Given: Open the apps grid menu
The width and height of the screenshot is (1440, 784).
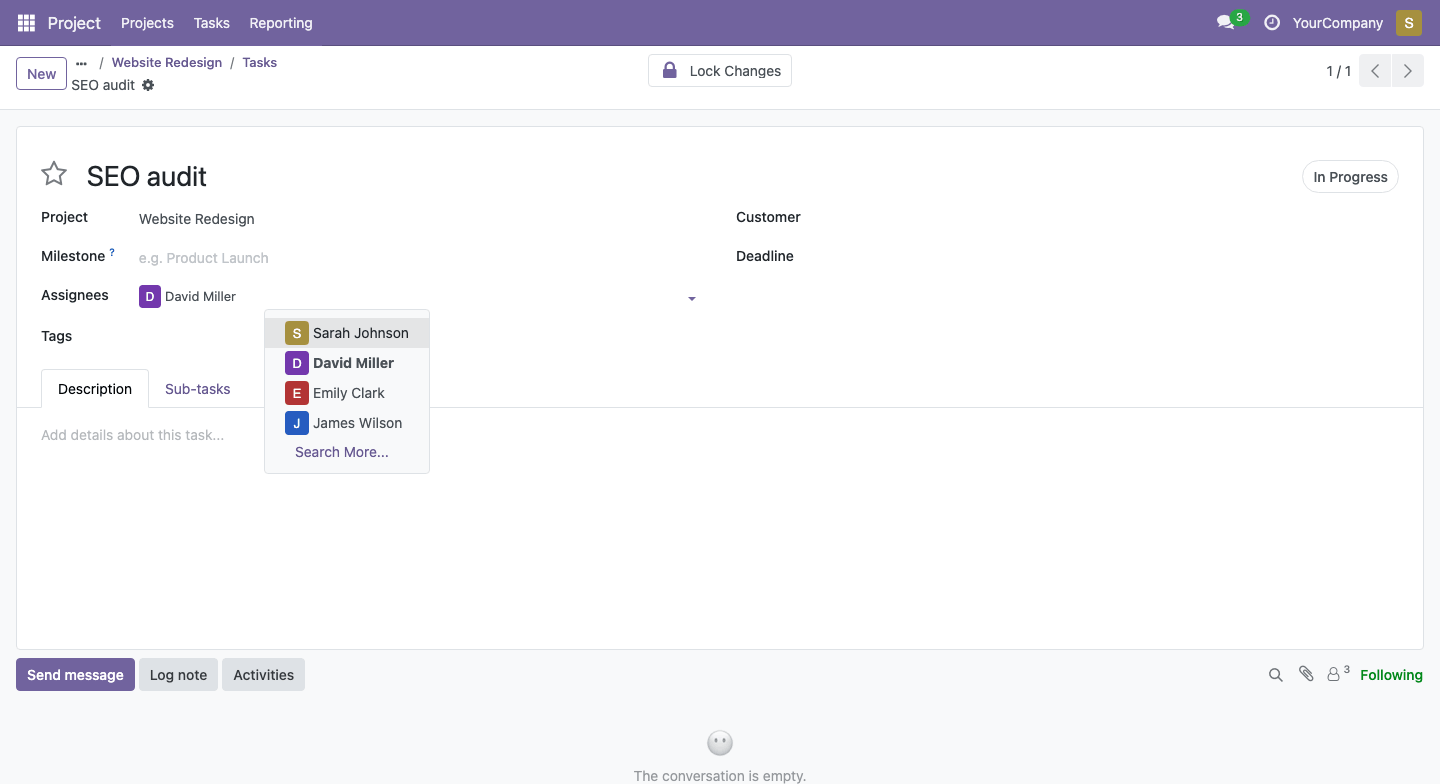Looking at the screenshot, I should point(26,23).
